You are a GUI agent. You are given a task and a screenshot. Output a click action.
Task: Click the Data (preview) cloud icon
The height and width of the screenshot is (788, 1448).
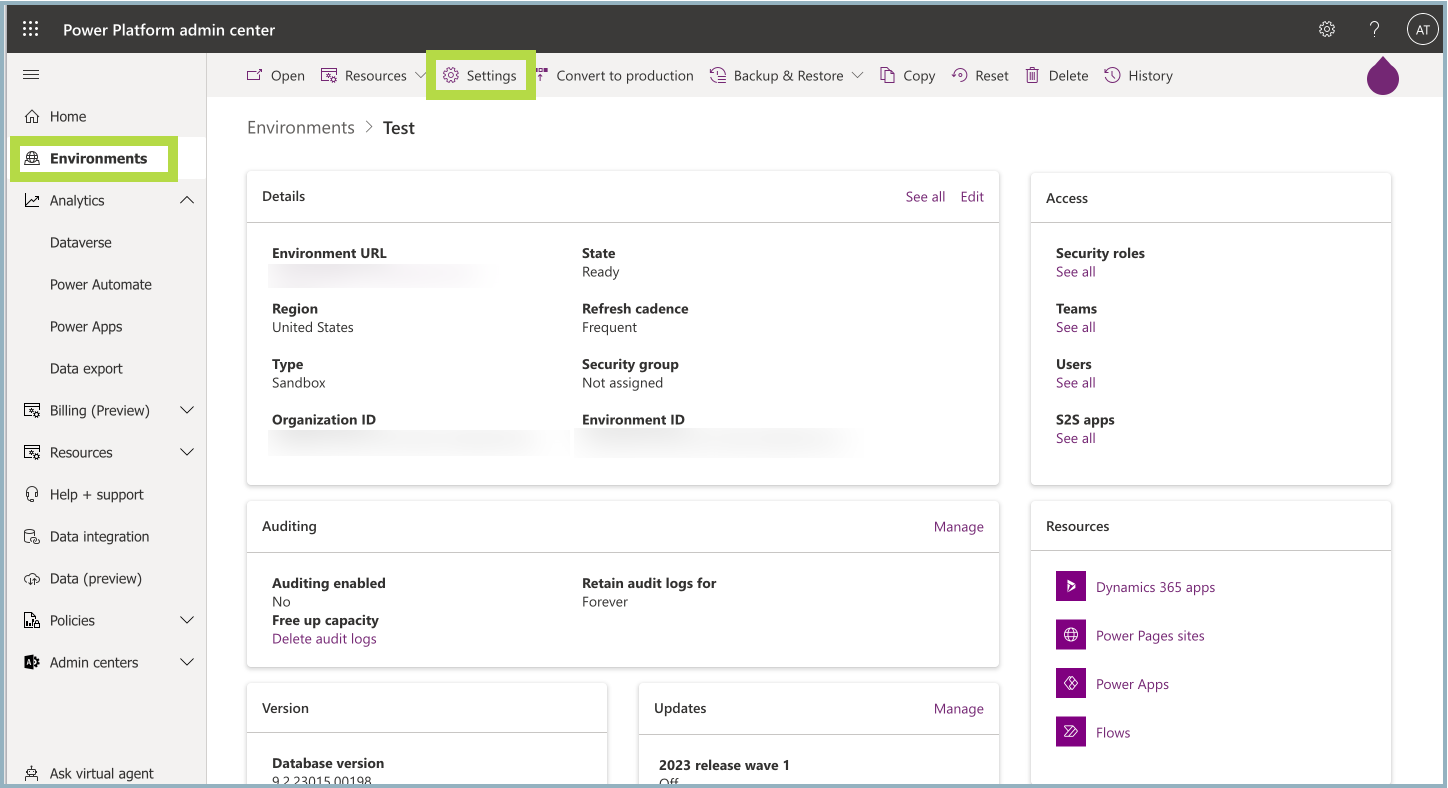32,579
